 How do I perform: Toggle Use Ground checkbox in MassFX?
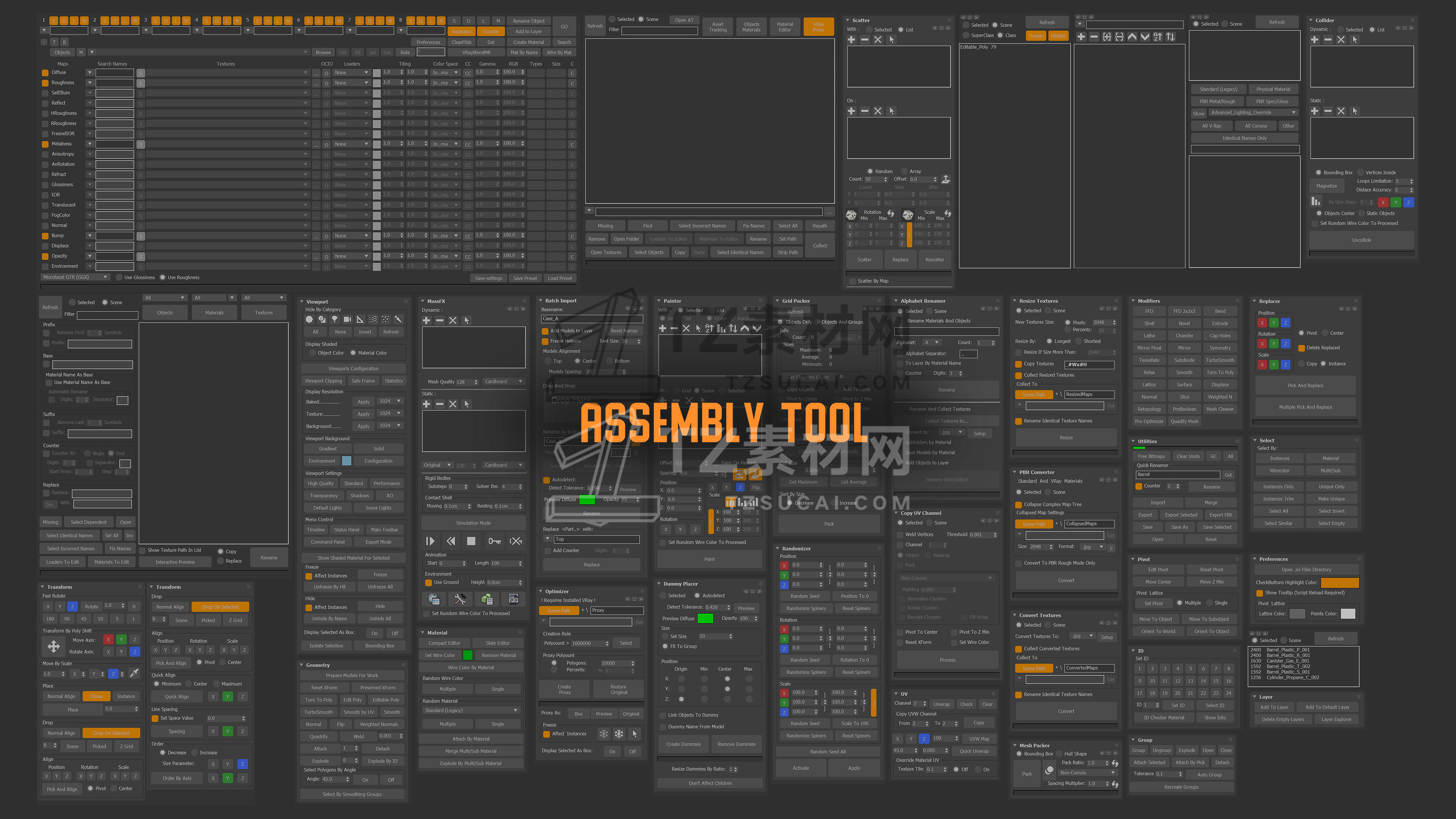429,582
